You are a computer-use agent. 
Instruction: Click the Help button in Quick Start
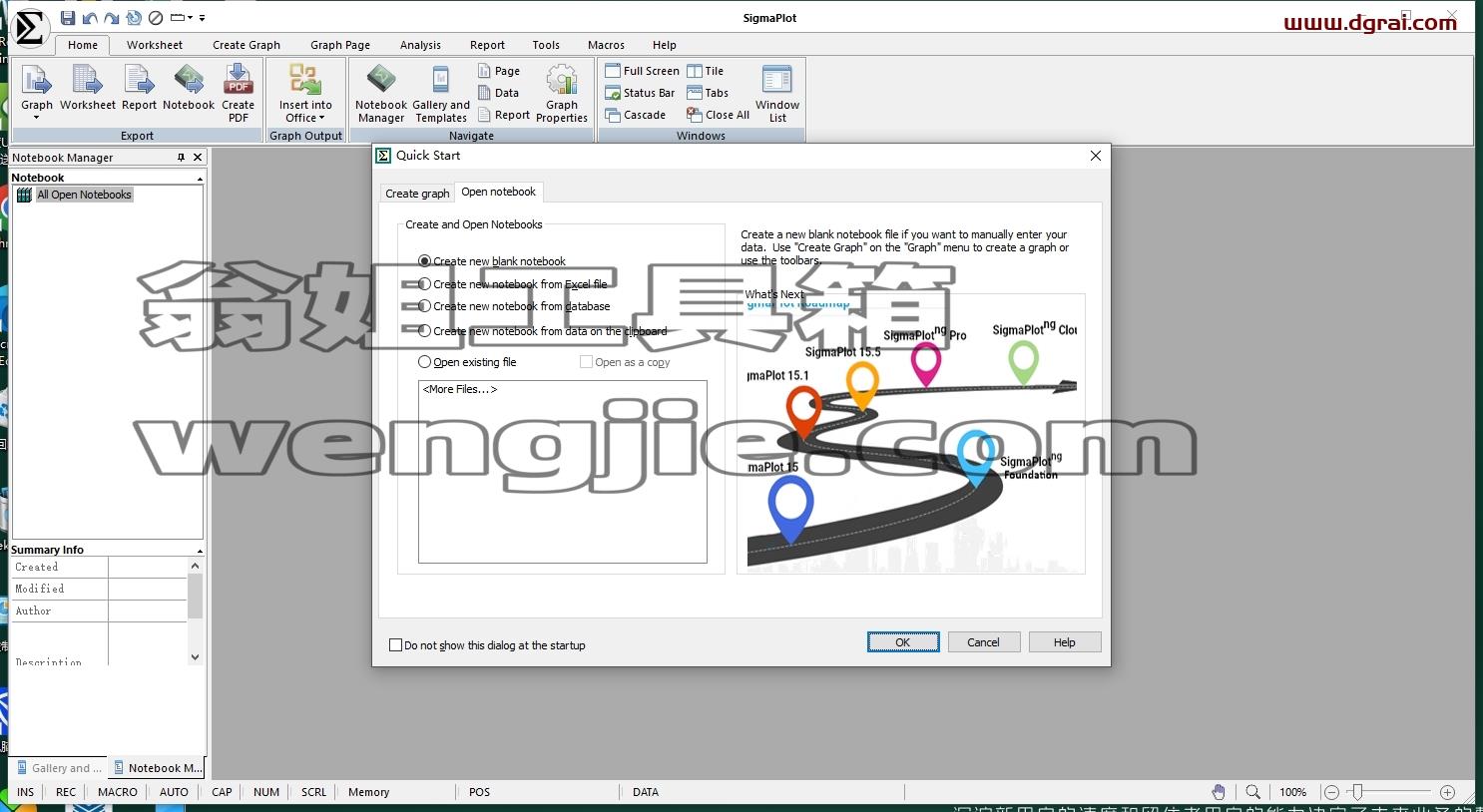tap(1065, 642)
